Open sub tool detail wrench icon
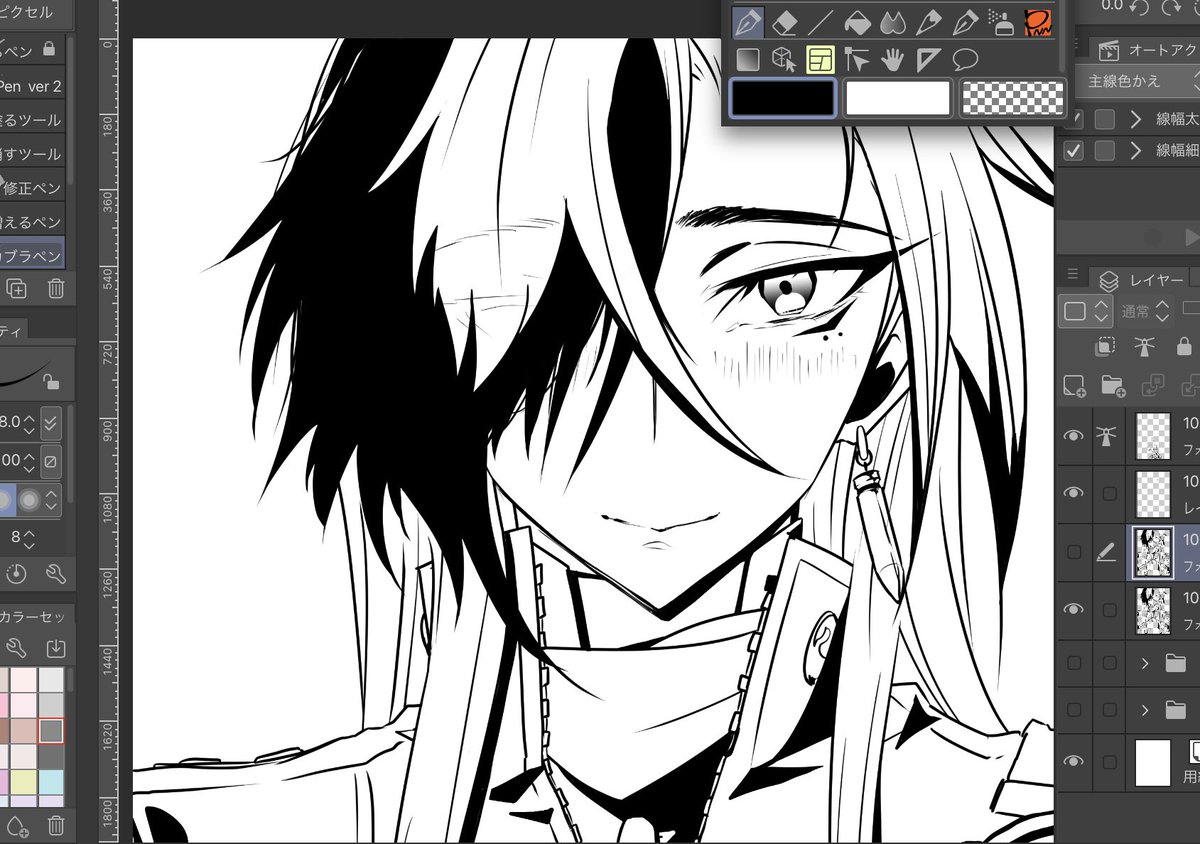 (55, 573)
